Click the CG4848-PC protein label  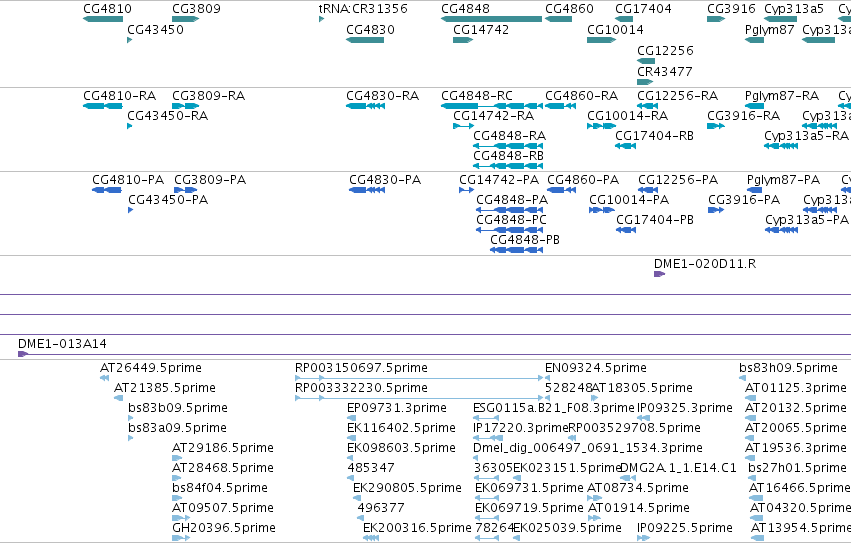511,220
